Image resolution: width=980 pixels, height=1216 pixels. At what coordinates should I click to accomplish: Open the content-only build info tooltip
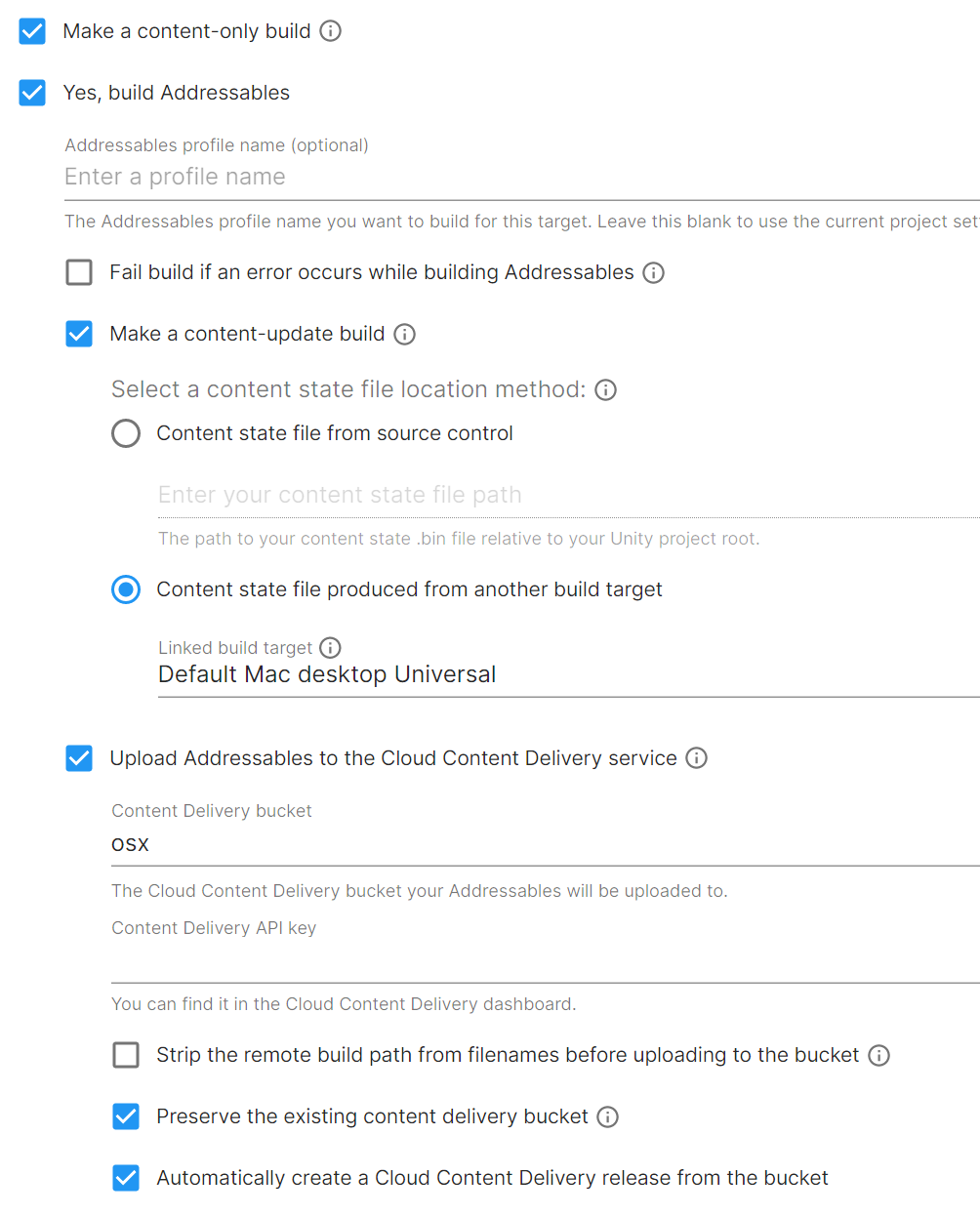pyautogui.click(x=330, y=30)
